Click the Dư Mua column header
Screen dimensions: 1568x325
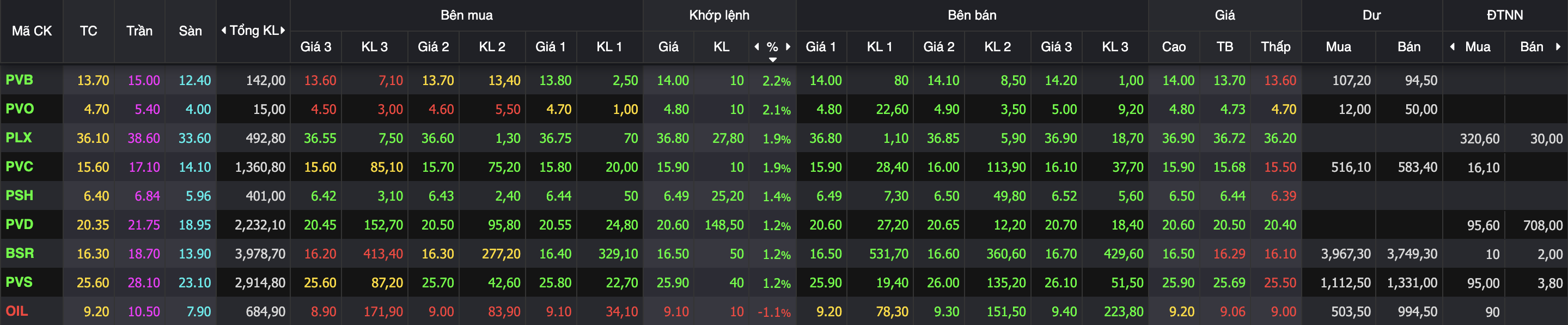pyautogui.click(x=1339, y=46)
